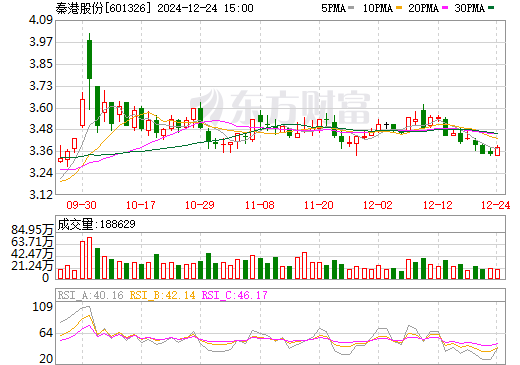This screenshot has height=365, width=520.
Task: Click the 成交量:188629 volume label
Action: [97, 224]
